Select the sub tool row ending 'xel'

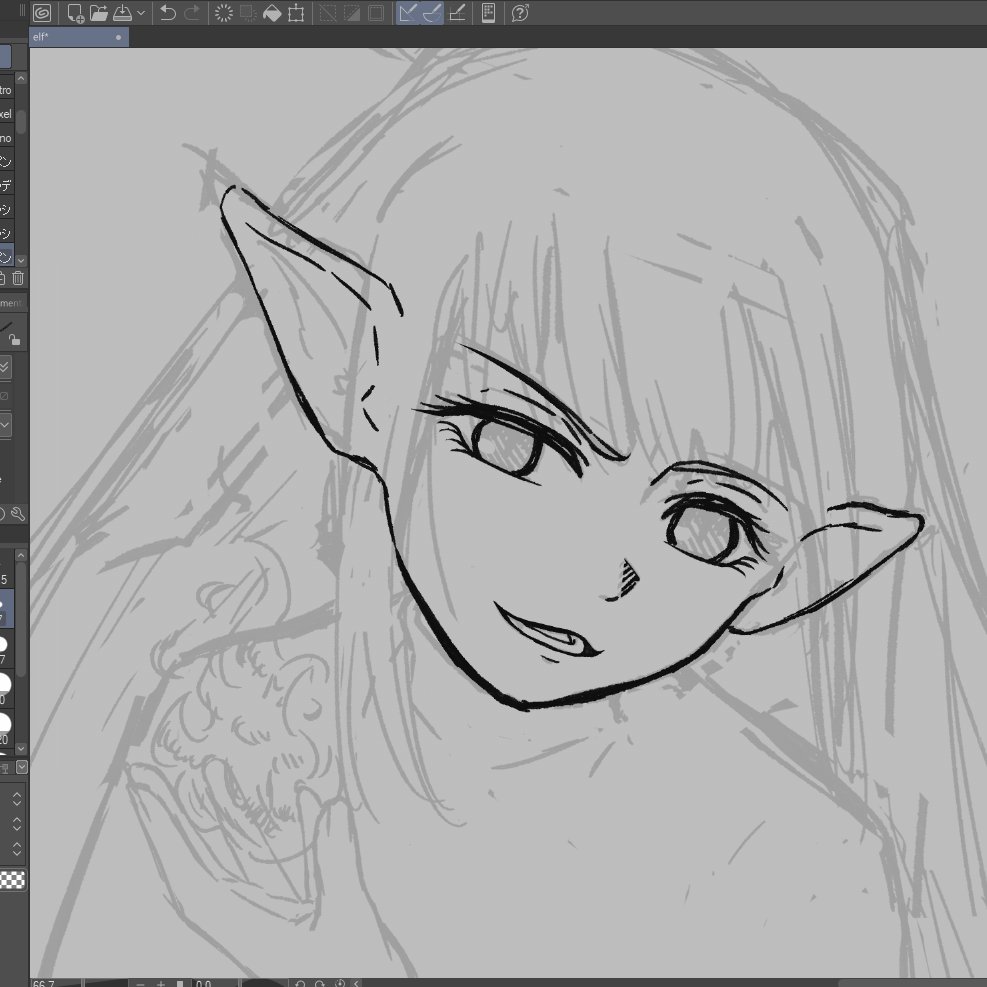pyautogui.click(x=6, y=114)
